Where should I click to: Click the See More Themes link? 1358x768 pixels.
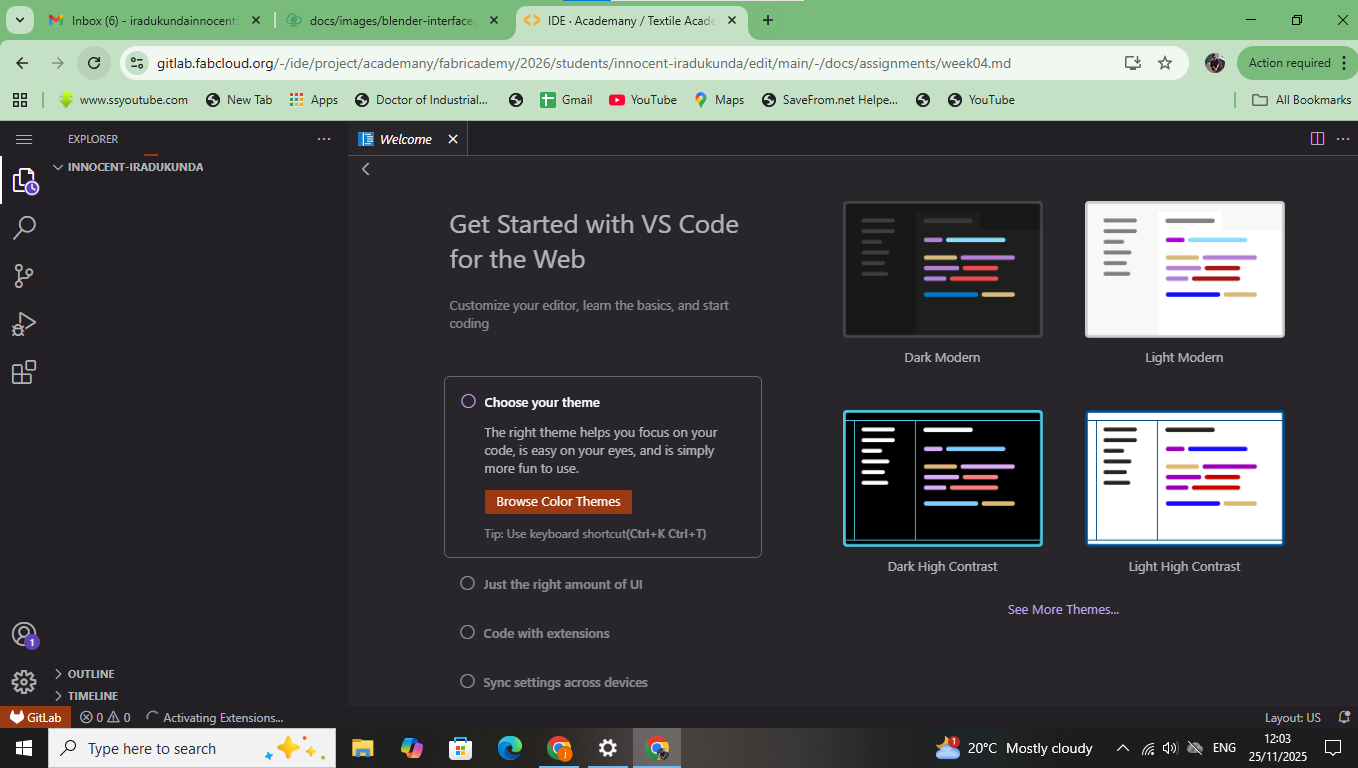[1063, 610]
